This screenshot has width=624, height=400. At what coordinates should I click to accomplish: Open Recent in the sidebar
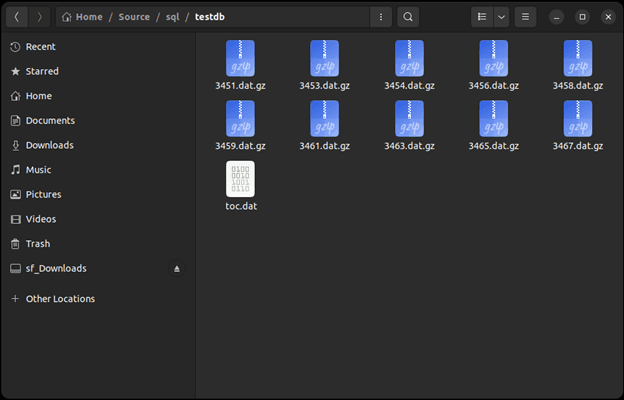click(x=40, y=47)
